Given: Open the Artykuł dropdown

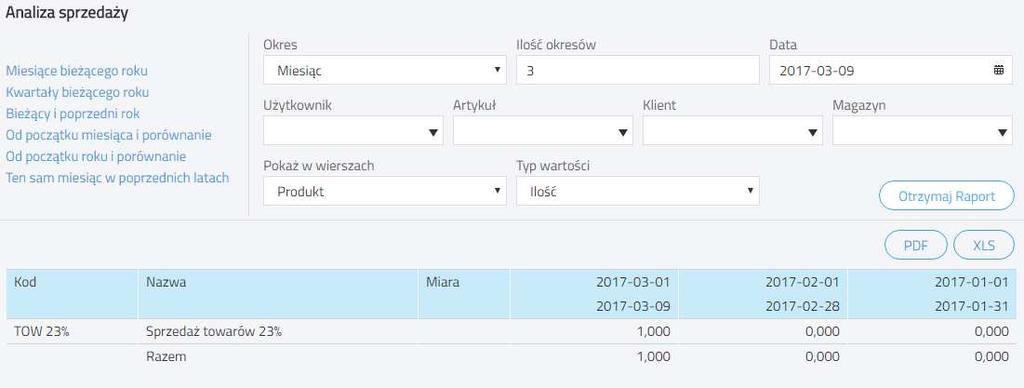Looking at the screenshot, I should (543, 131).
